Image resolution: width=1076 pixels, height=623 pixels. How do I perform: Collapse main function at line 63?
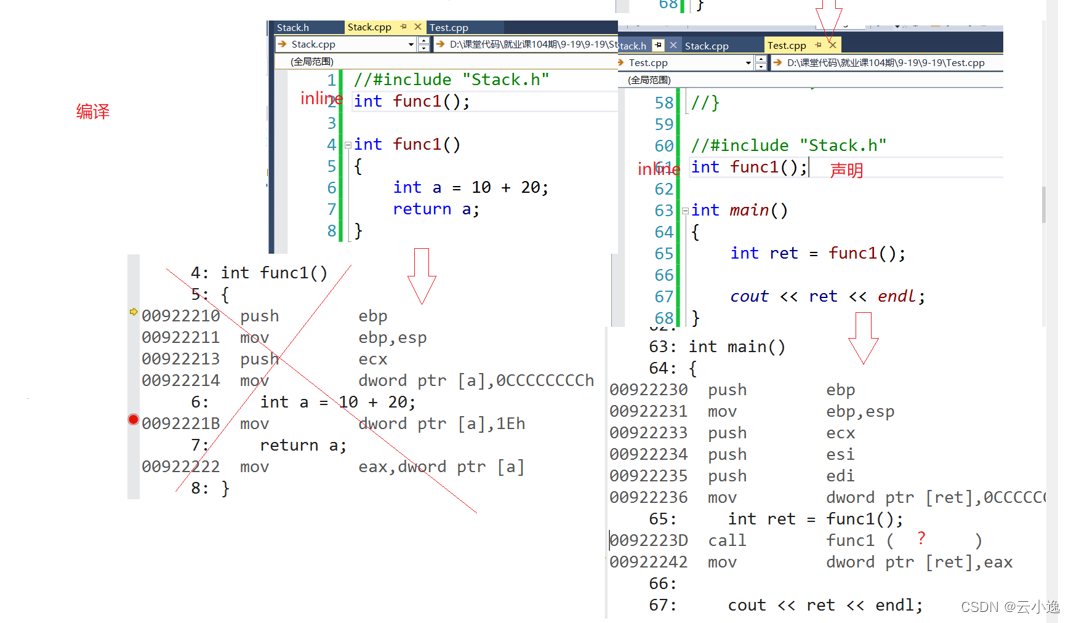[685, 211]
